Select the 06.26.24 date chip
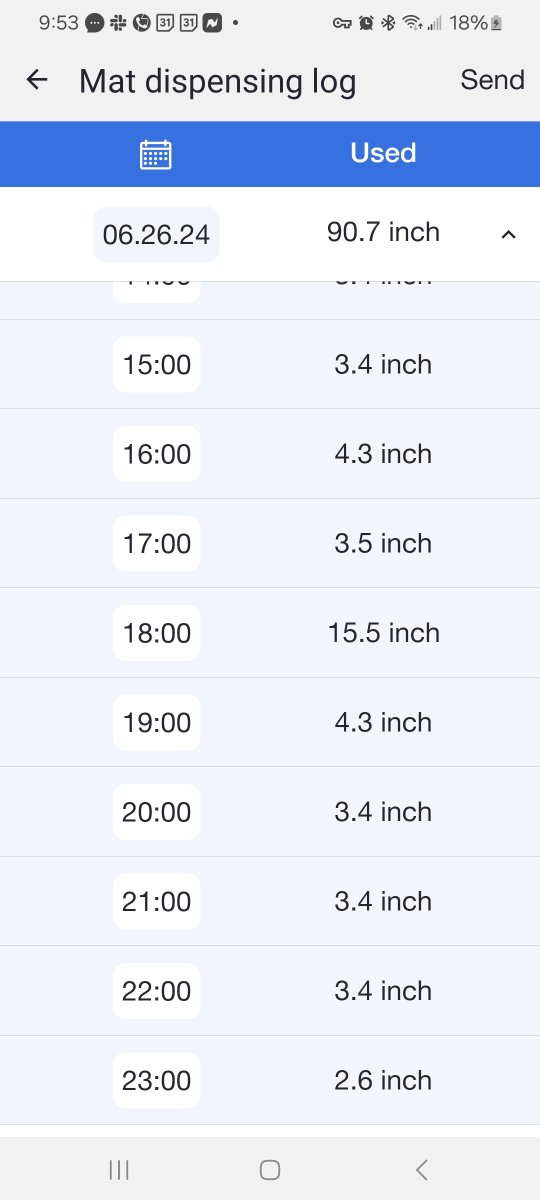The width and height of the screenshot is (540, 1200). [156, 234]
